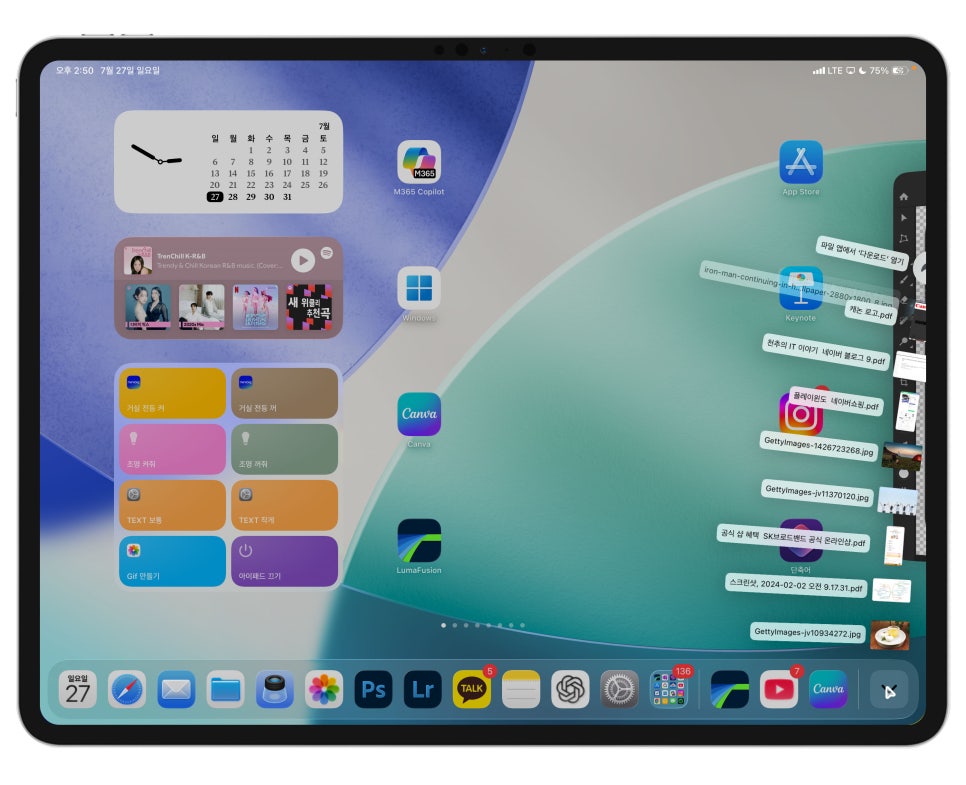Tap the battery 75% status indicator

point(889,71)
